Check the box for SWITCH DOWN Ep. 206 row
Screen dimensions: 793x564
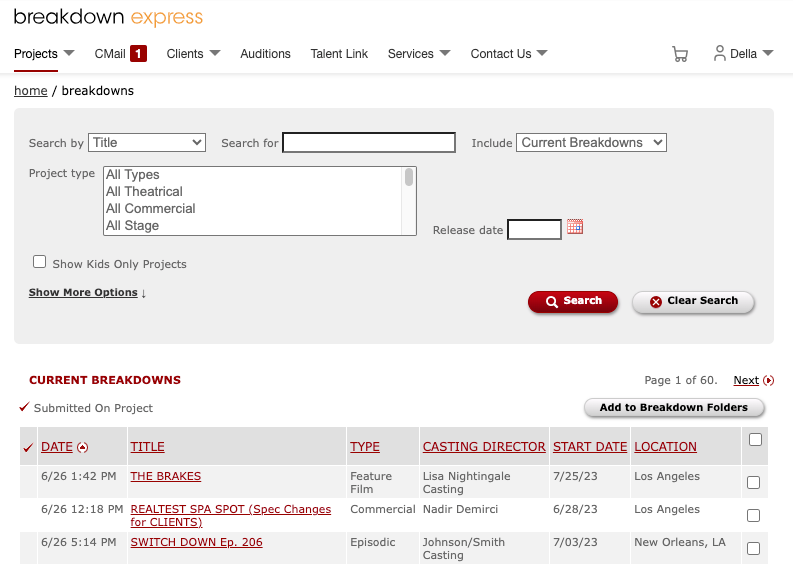click(754, 548)
